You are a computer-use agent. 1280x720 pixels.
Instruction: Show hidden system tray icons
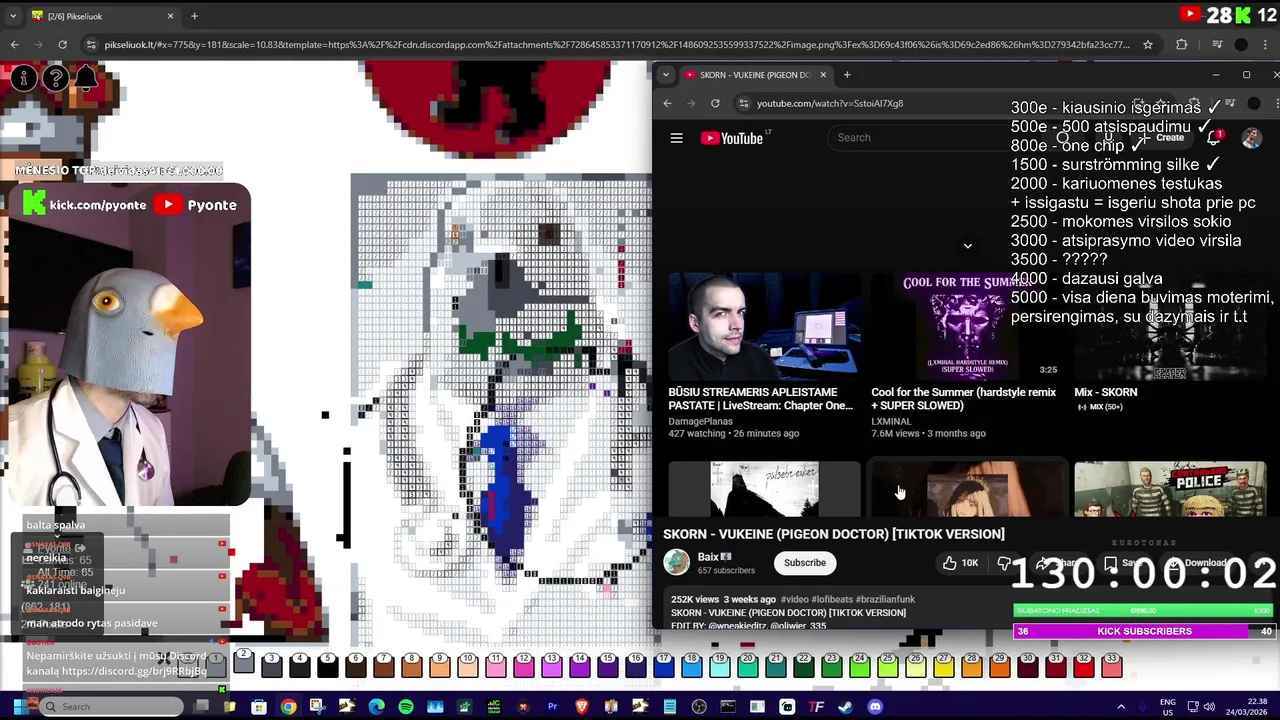point(1121,707)
